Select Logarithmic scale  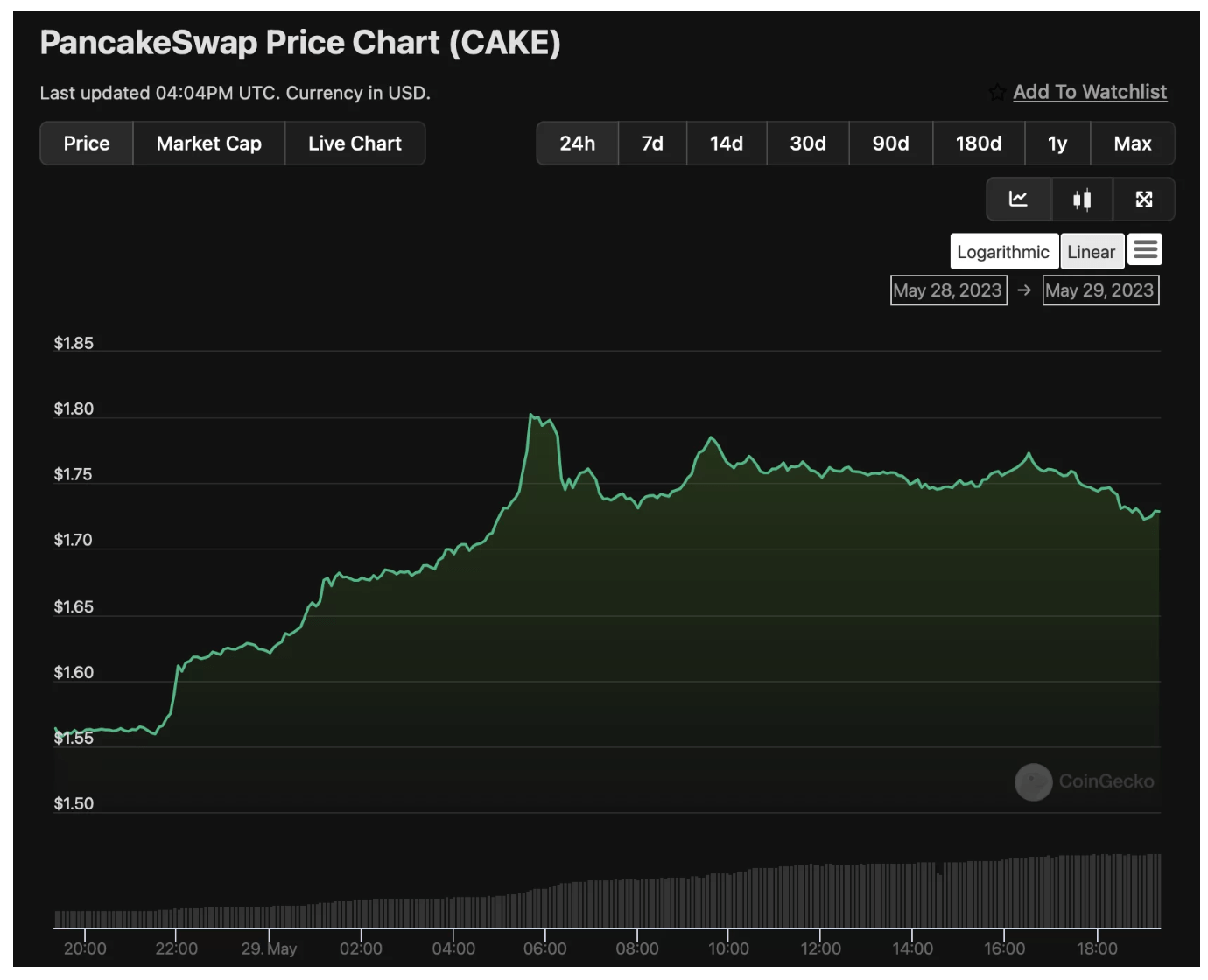click(x=1003, y=252)
